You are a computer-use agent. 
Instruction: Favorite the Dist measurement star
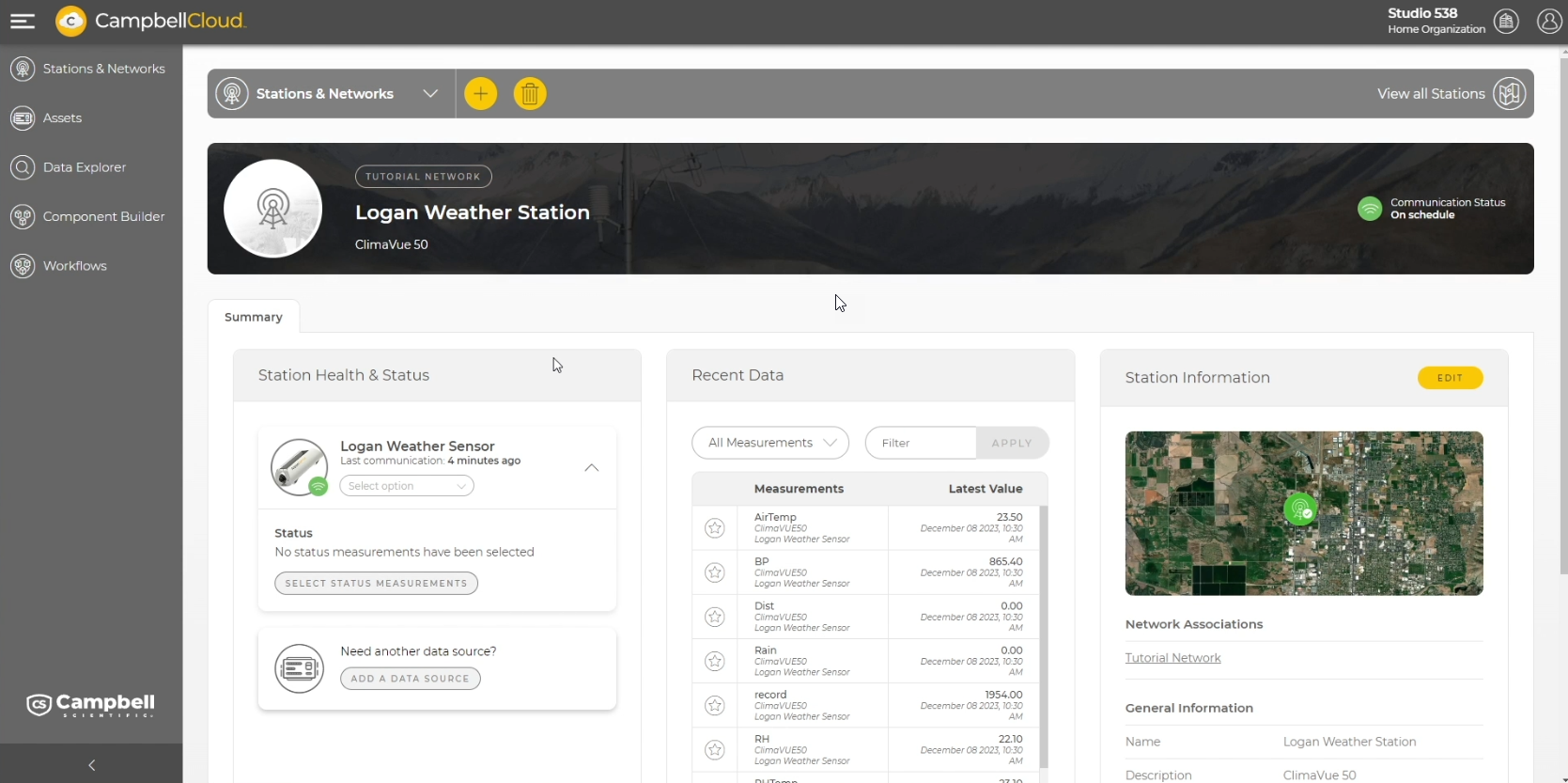[x=715, y=617]
